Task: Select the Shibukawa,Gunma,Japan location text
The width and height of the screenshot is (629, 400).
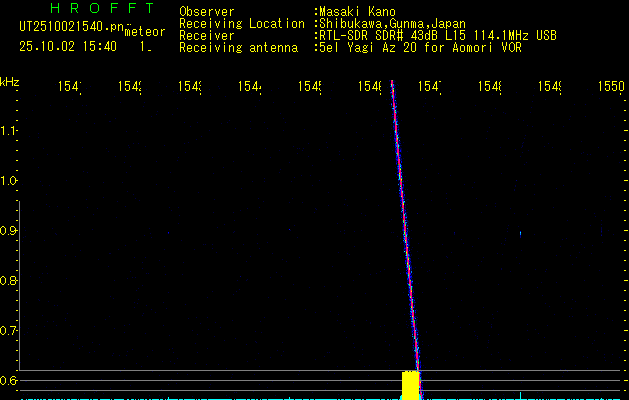Action: [x=392, y=23]
